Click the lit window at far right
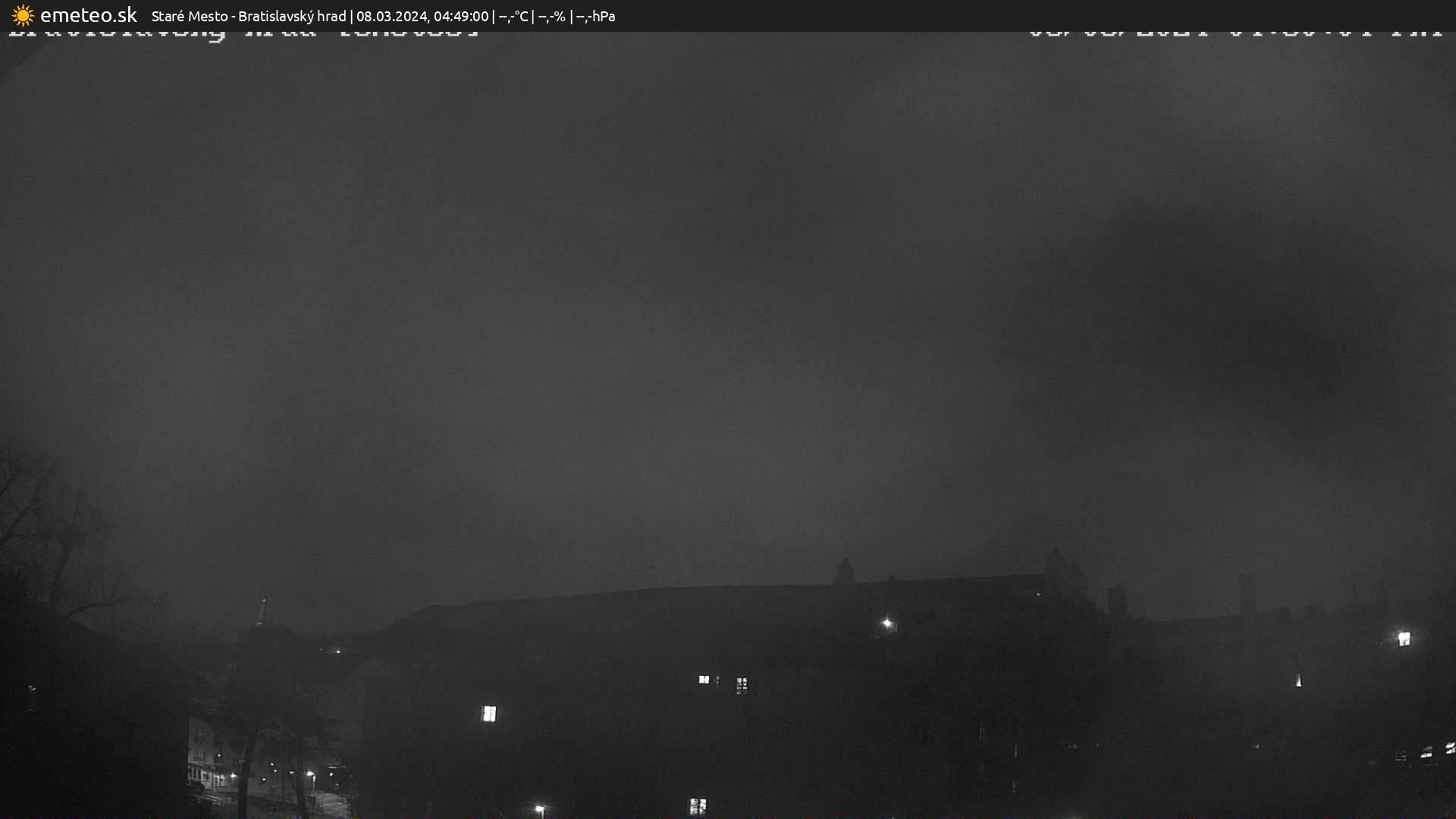The width and height of the screenshot is (1456, 819). (1404, 639)
